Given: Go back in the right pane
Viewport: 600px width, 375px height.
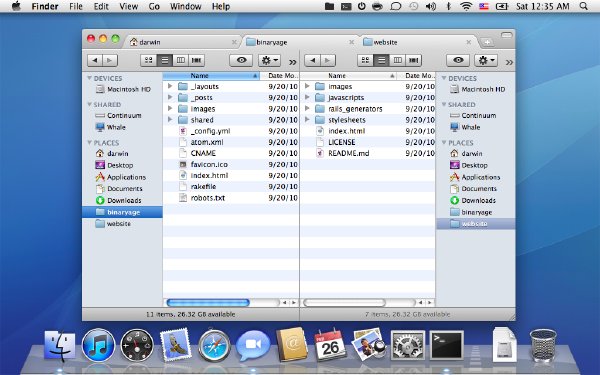Looking at the screenshot, I should tap(312, 60).
